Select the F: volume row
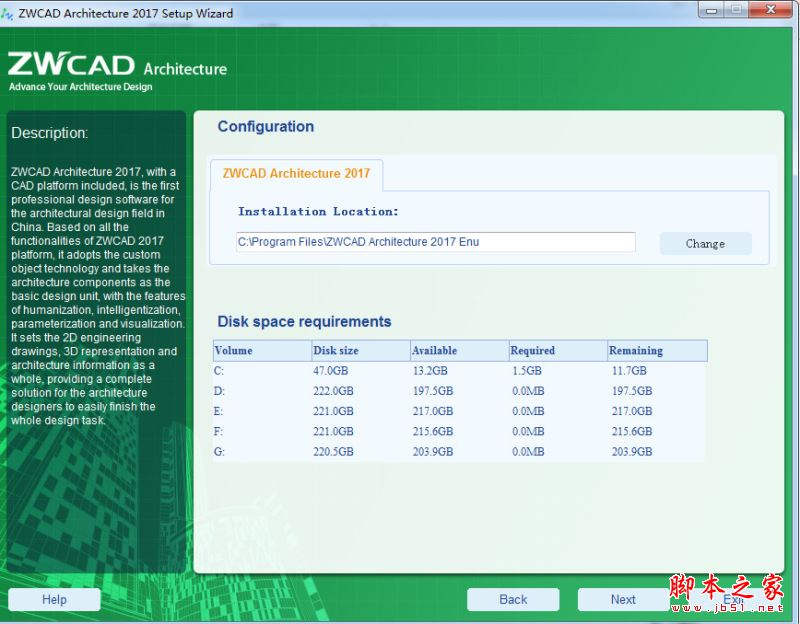Image resolution: width=800 pixels, height=624 pixels. [x=460, y=431]
